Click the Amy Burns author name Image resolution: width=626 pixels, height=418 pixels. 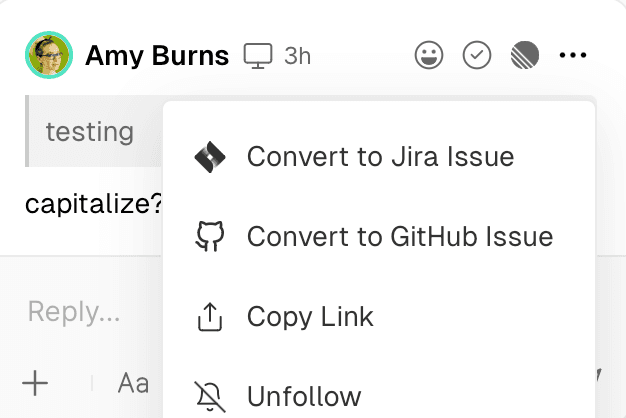pyautogui.click(x=157, y=55)
